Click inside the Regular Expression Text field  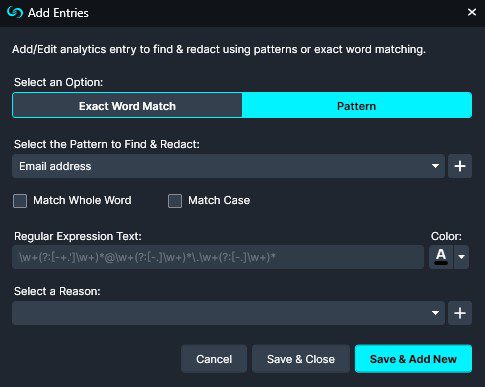(x=218, y=257)
